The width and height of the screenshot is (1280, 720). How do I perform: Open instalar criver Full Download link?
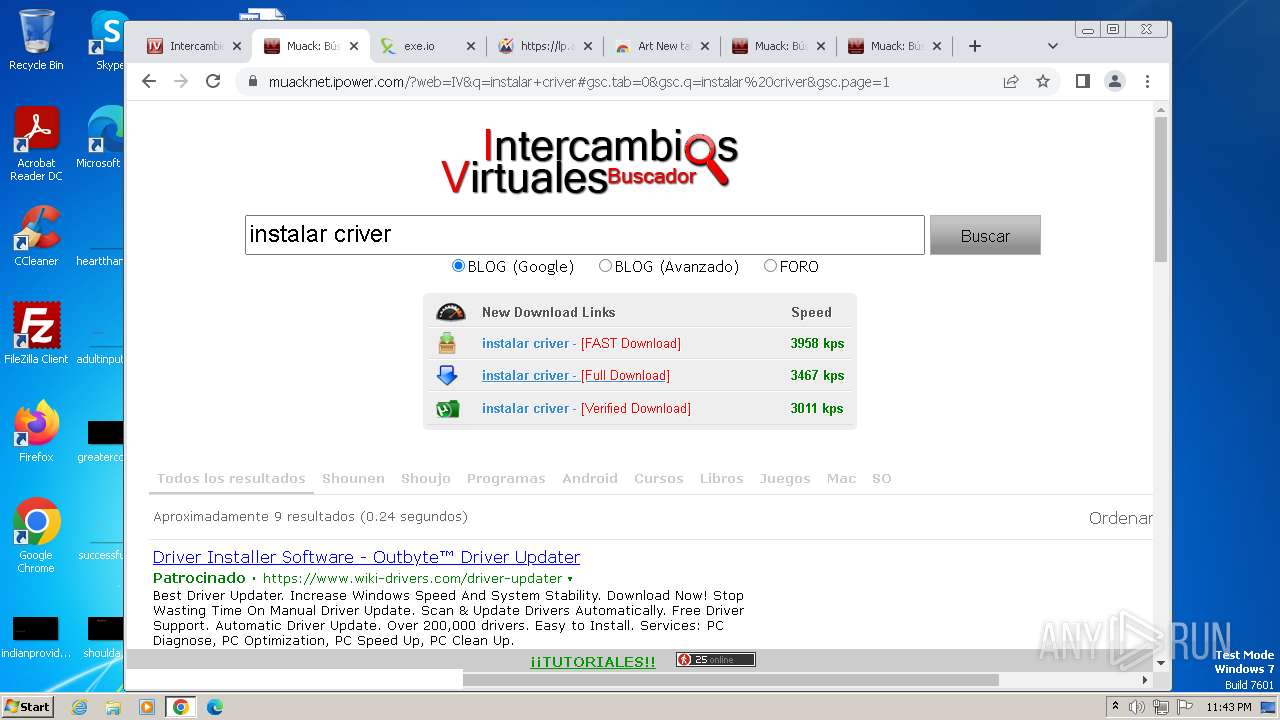576,375
